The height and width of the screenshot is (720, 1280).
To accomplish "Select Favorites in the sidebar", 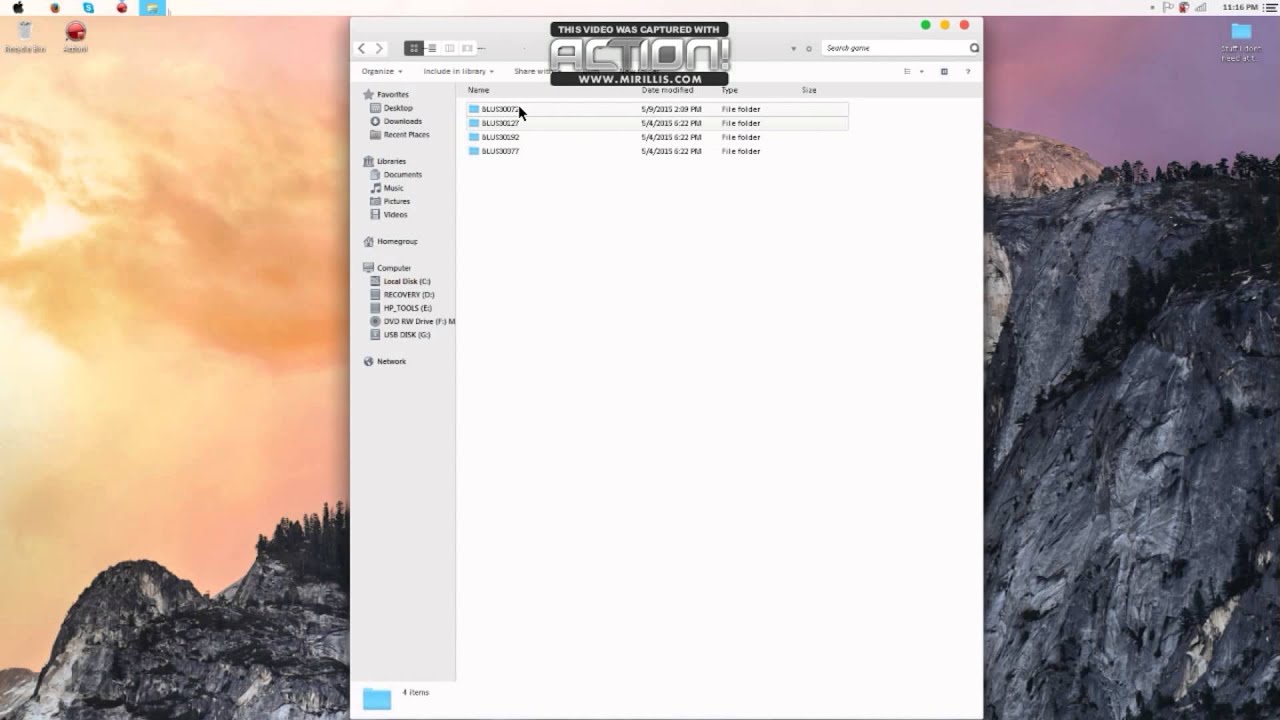I will click(x=392, y=94).
